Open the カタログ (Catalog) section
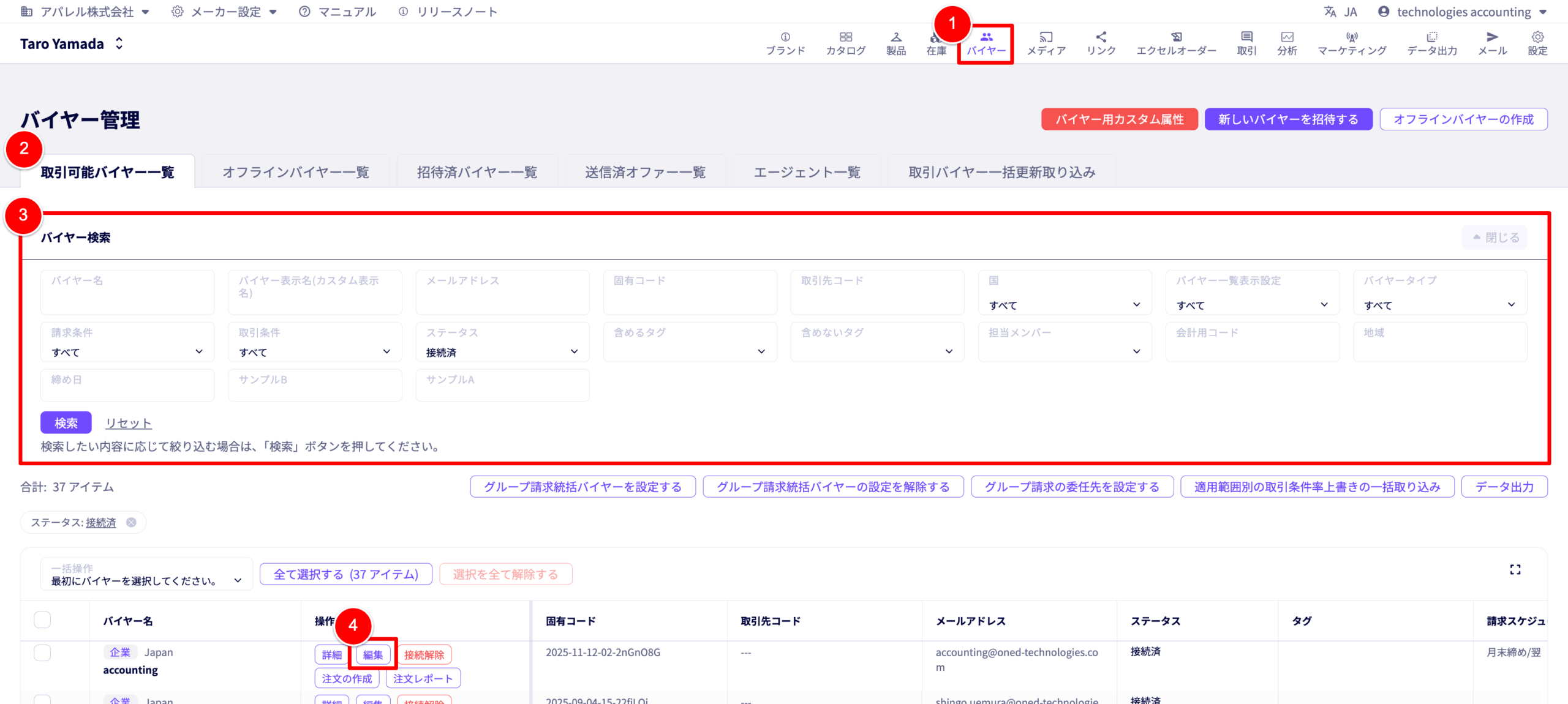1568x704 pixels. click(x=845, y=43)
